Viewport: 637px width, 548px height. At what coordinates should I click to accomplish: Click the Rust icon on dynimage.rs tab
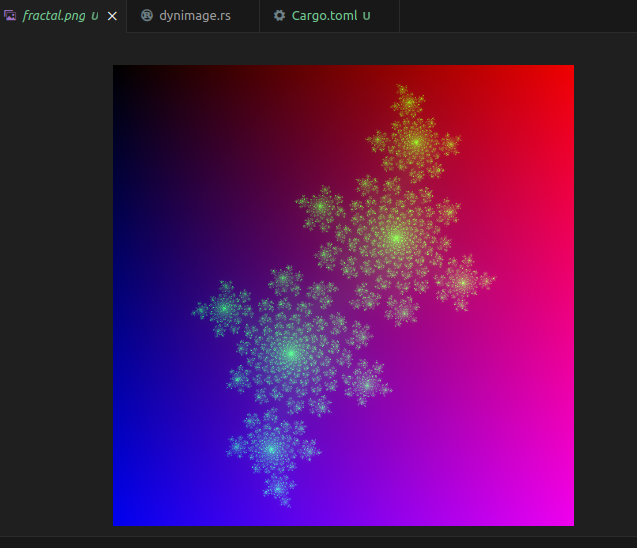point(147,15)
